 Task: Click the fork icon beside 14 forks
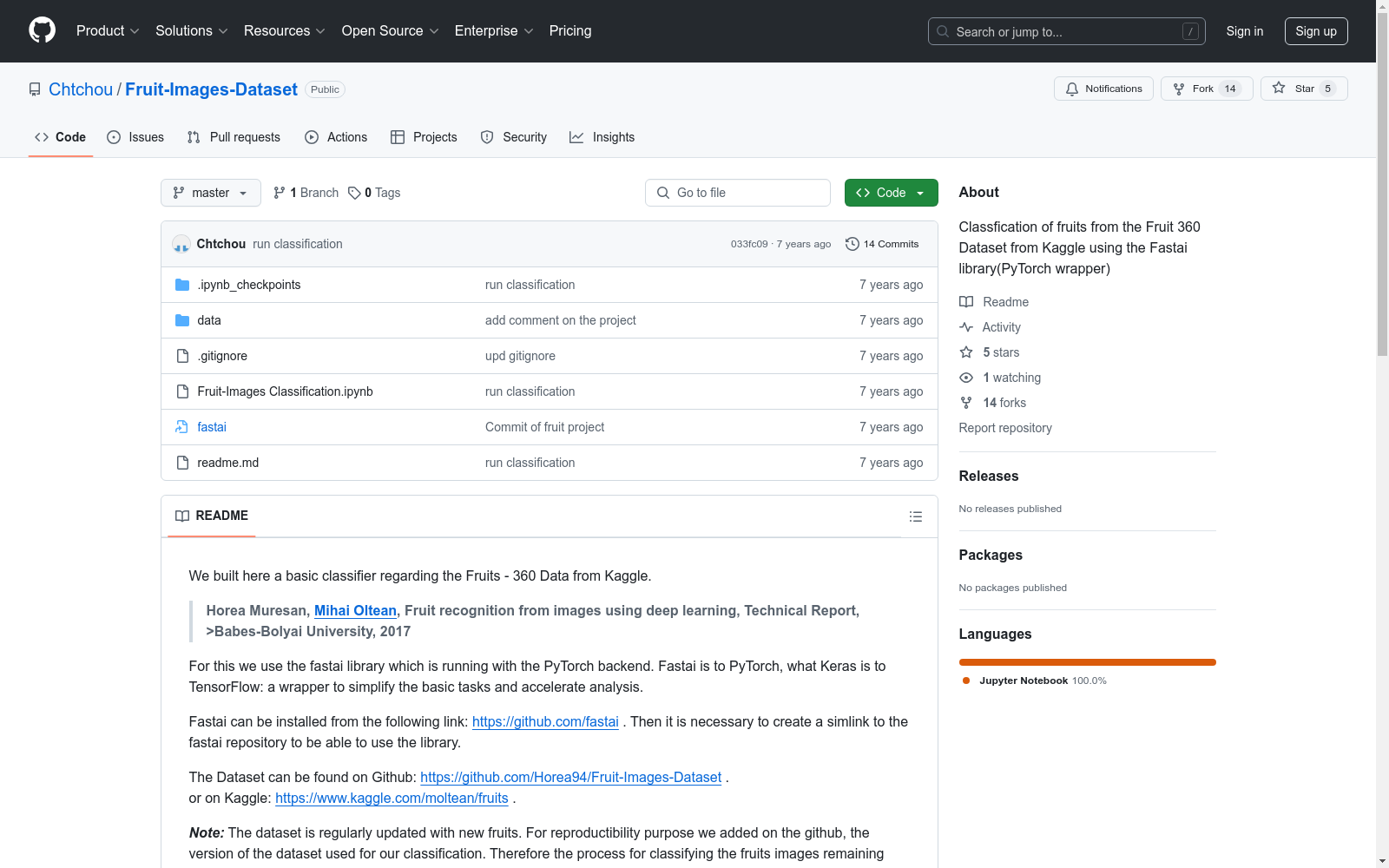tap(966, 403)
